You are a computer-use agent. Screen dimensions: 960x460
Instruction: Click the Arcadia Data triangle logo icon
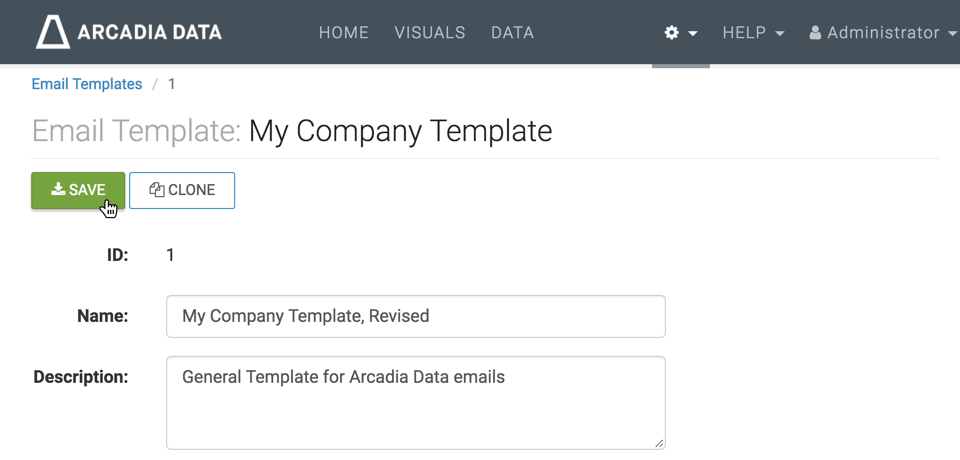tap(53, 32)
